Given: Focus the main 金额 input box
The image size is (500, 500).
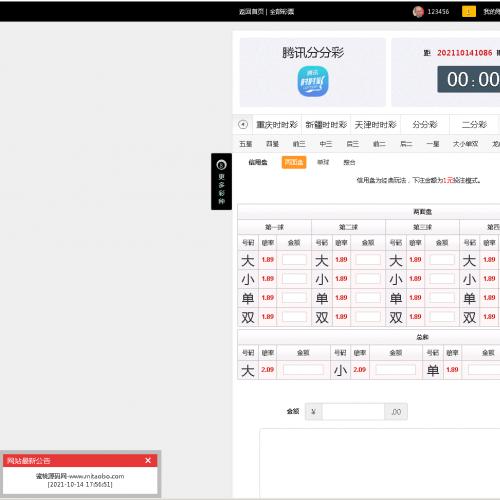Looking at the screenshot, I should pyautogui.click(x=353, y=412).
